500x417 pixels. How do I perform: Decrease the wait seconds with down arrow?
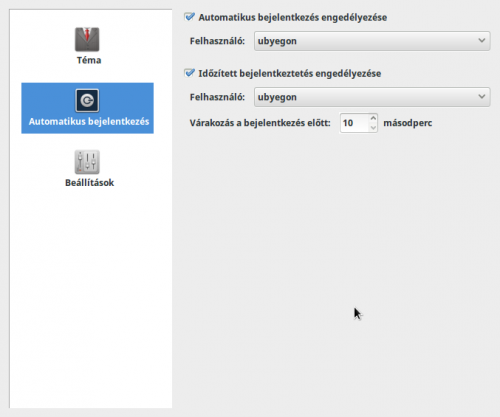[373, 128]
